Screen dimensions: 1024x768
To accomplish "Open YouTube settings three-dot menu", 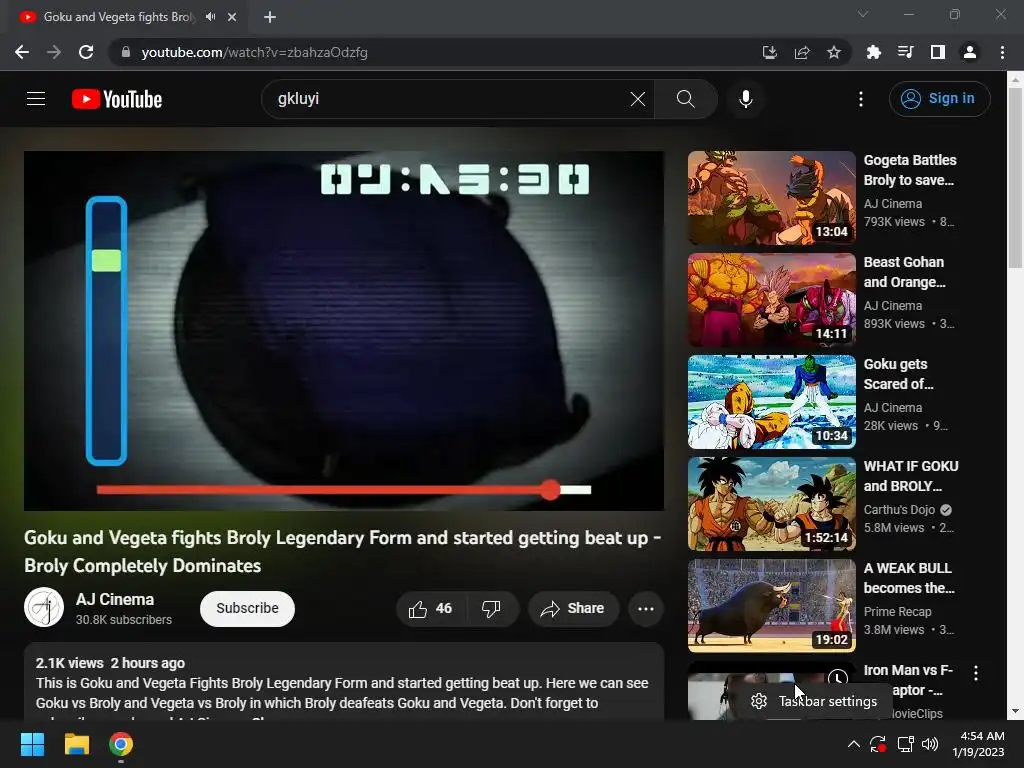I will tap(861, 99).
